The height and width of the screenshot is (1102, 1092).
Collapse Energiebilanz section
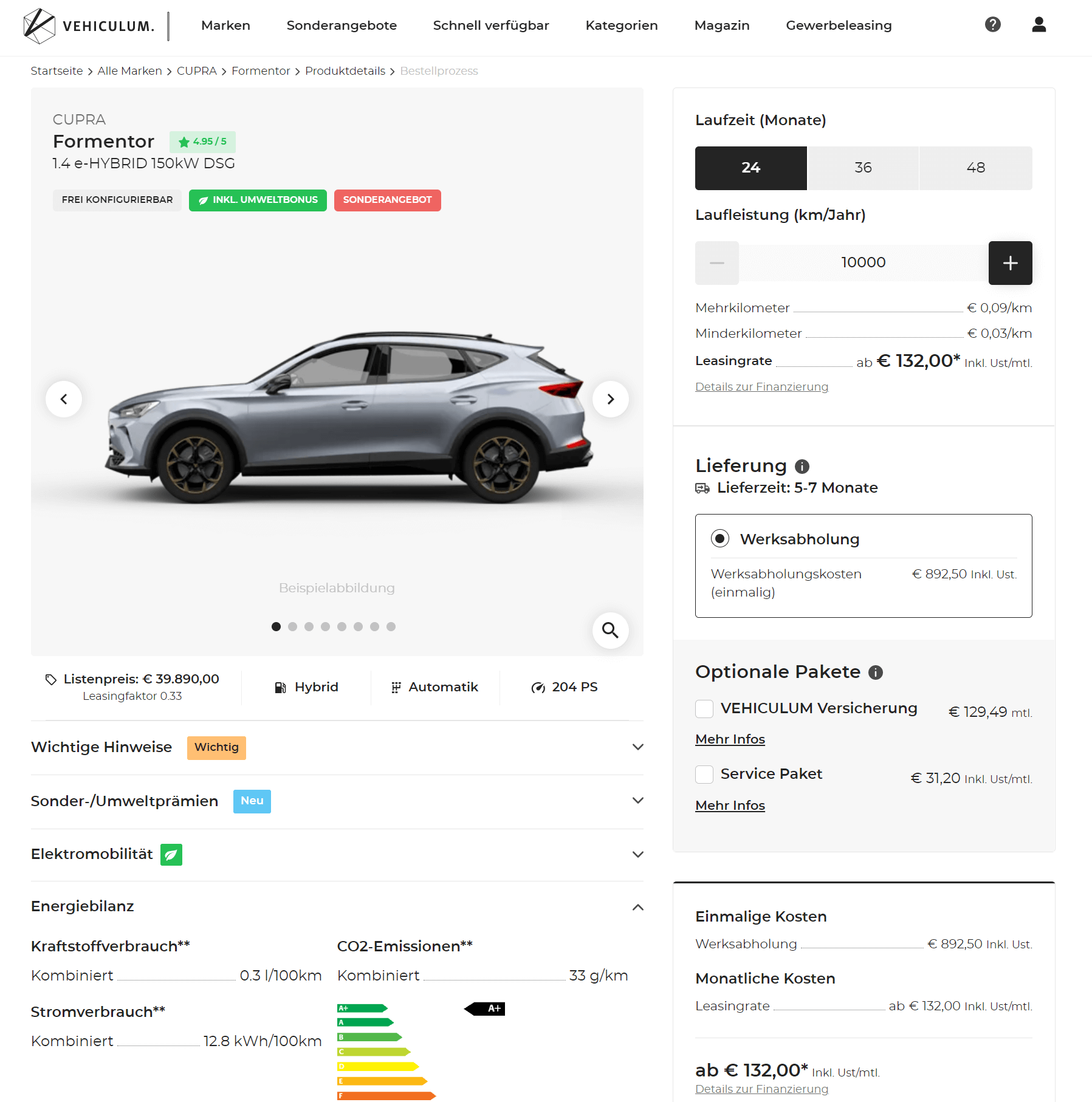[337, 907]
